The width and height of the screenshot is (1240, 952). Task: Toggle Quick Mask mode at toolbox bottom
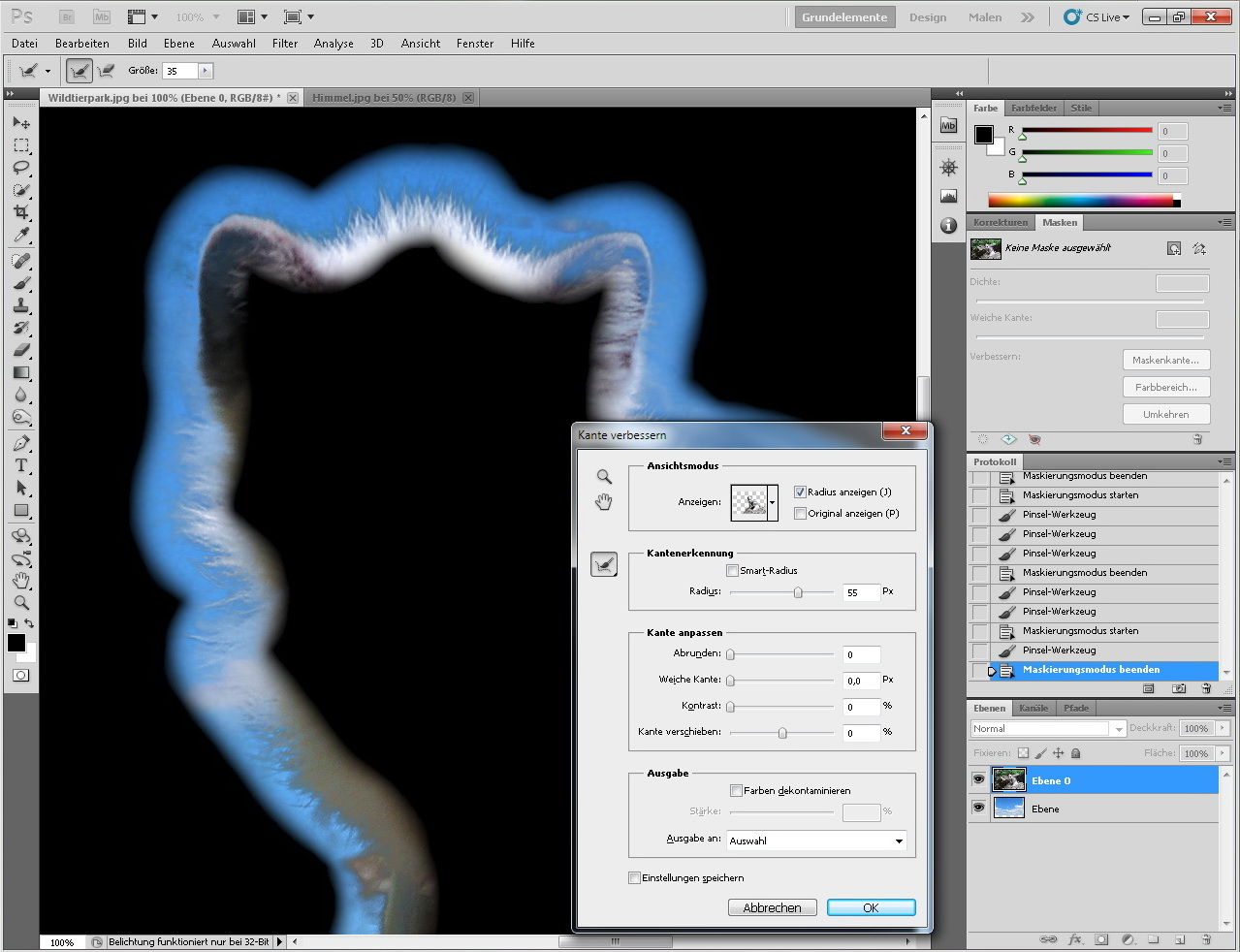(x=21, y=675)
